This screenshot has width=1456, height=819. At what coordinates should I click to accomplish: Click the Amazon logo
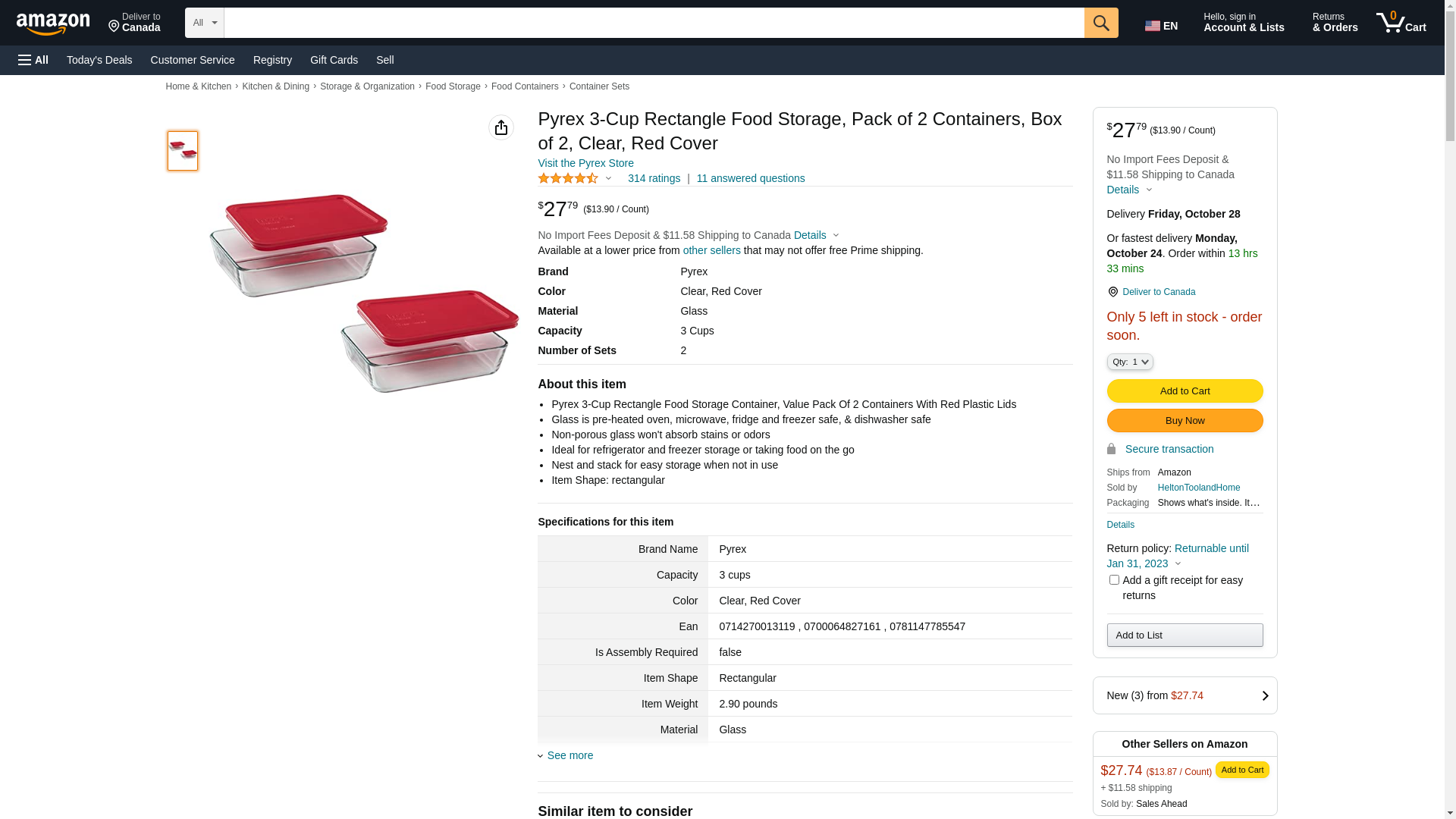click(53, 24)
